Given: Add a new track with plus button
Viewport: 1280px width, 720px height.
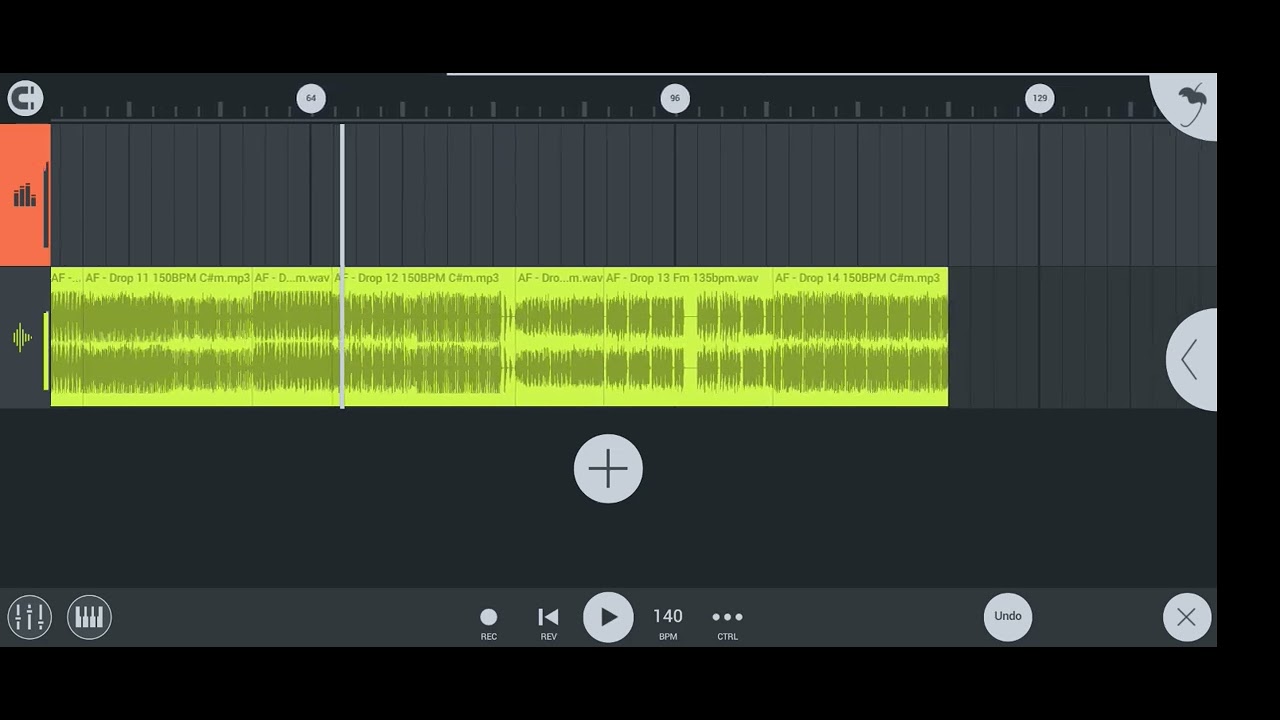Looking at the screenshot, I should click(608, 468).
